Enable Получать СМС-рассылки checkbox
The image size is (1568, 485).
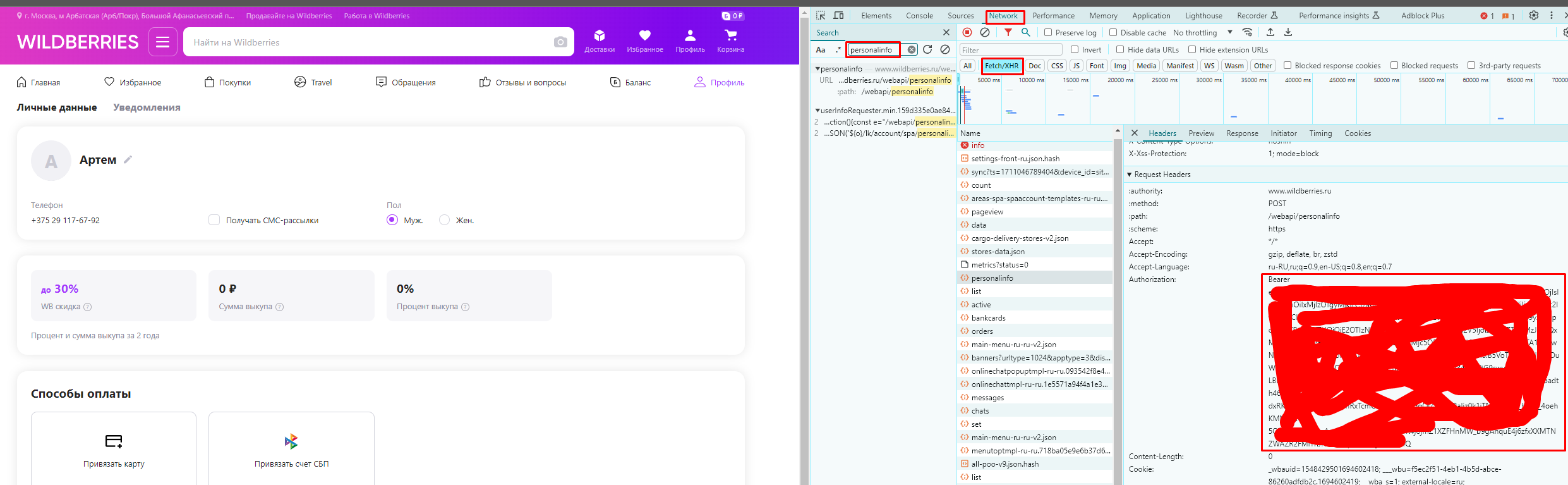click(x=214, y=219)
